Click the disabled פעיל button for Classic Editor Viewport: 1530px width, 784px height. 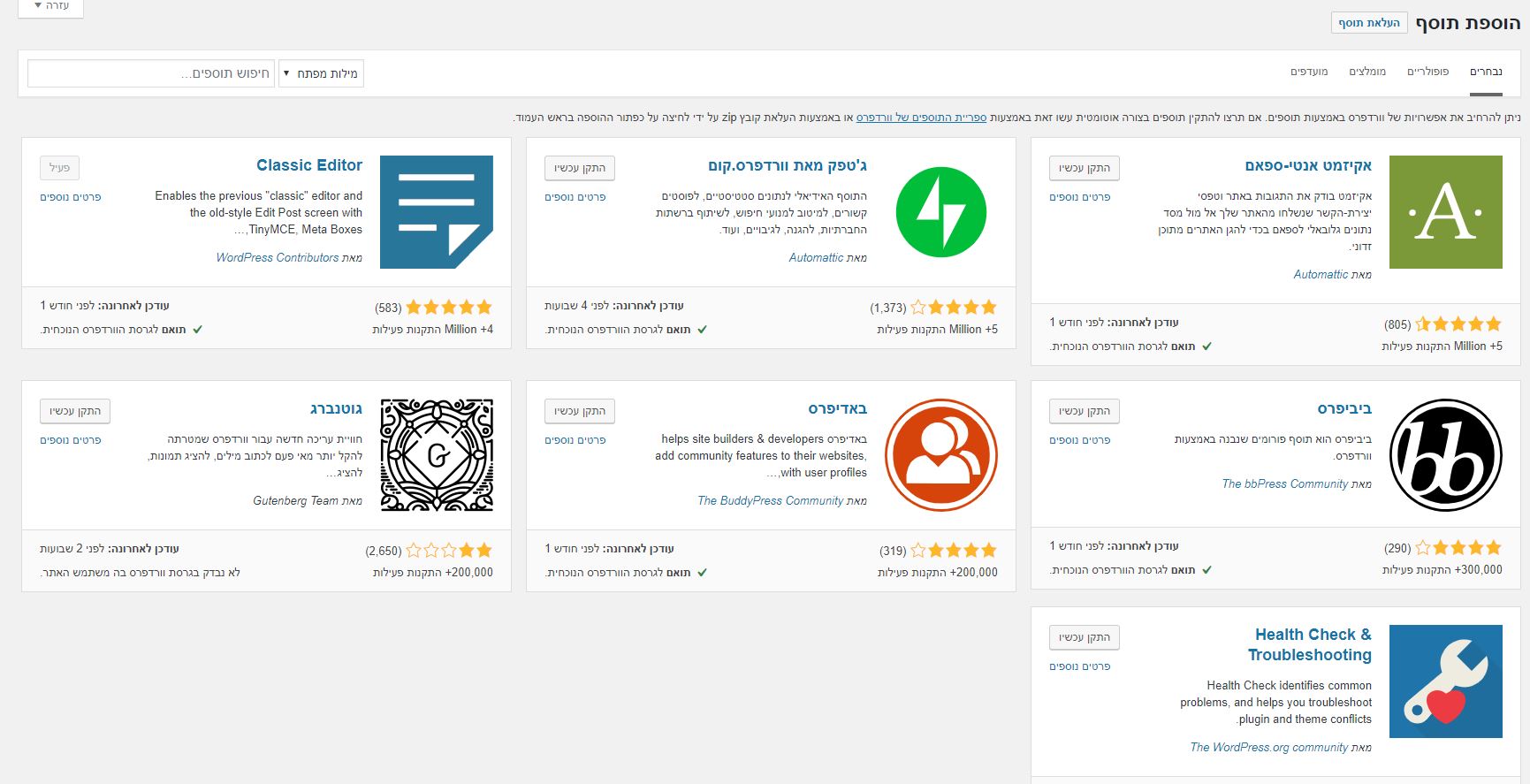point(60,168)
